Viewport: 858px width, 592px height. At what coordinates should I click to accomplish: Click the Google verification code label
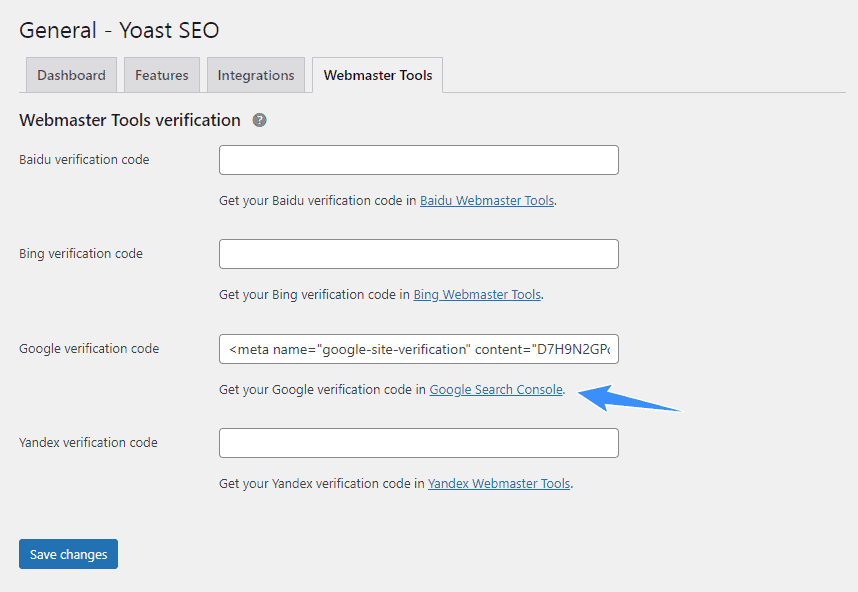coord(89,349)
